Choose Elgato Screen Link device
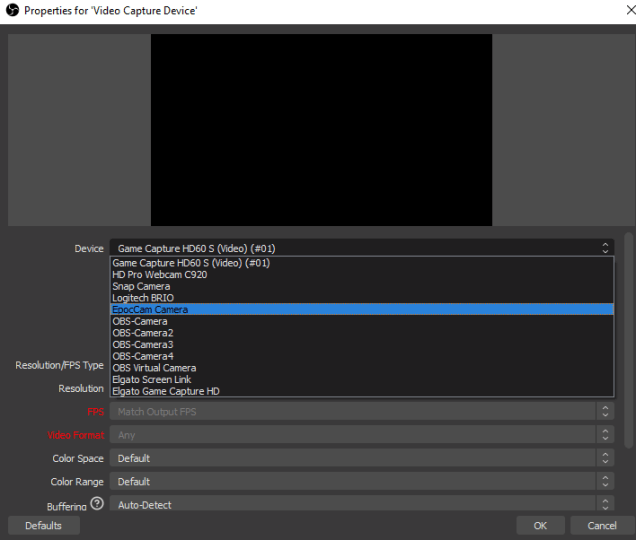636x540 pixels. pos(361,380)
